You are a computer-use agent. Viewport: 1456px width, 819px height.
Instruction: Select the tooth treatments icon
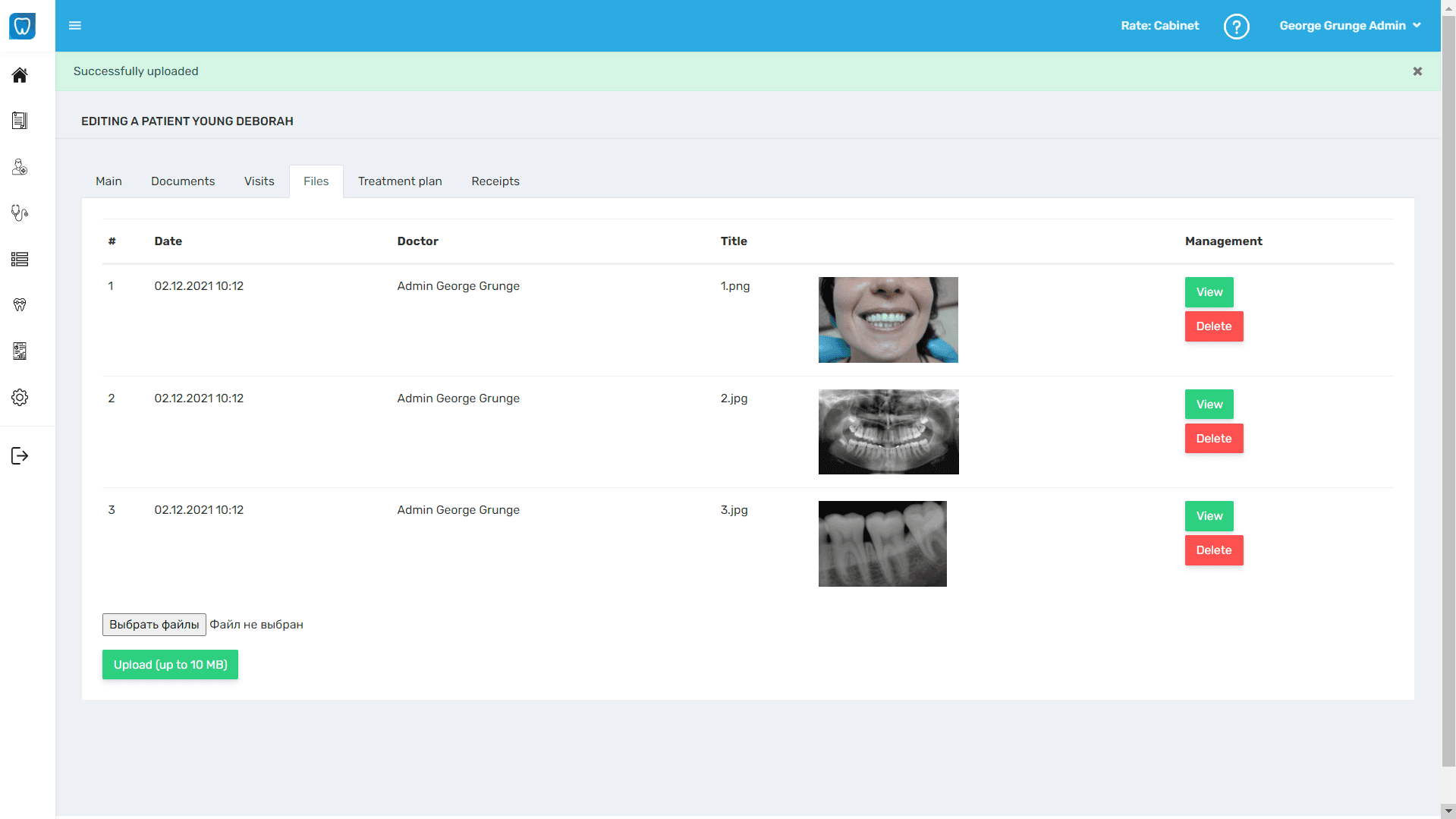coord(20,305)
